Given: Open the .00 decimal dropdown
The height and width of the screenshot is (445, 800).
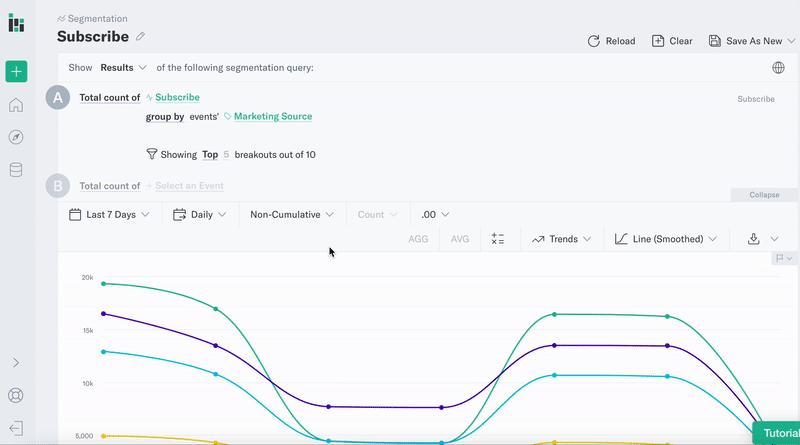Looking at the screenshot, I should (x=435, y=215).
